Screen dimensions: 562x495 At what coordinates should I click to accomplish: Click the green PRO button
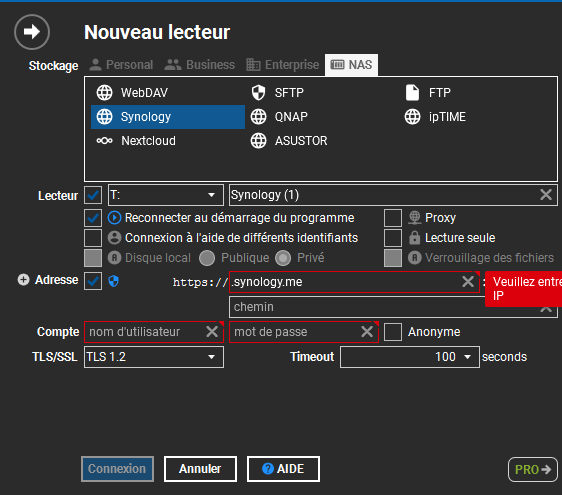[533, 470]
